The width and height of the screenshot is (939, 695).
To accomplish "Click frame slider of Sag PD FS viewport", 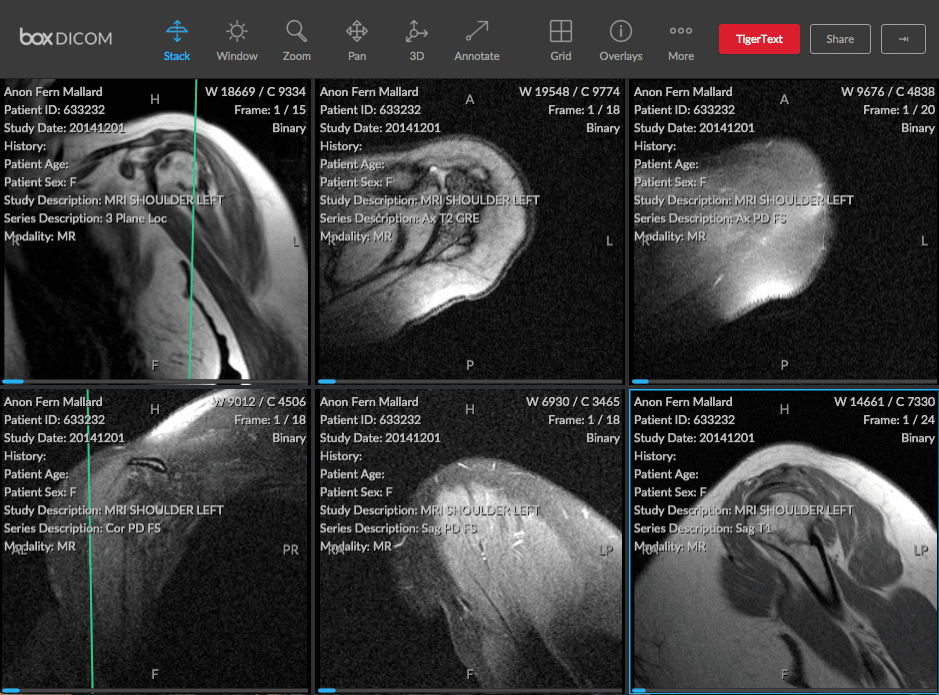I will [x=470, y=691].
